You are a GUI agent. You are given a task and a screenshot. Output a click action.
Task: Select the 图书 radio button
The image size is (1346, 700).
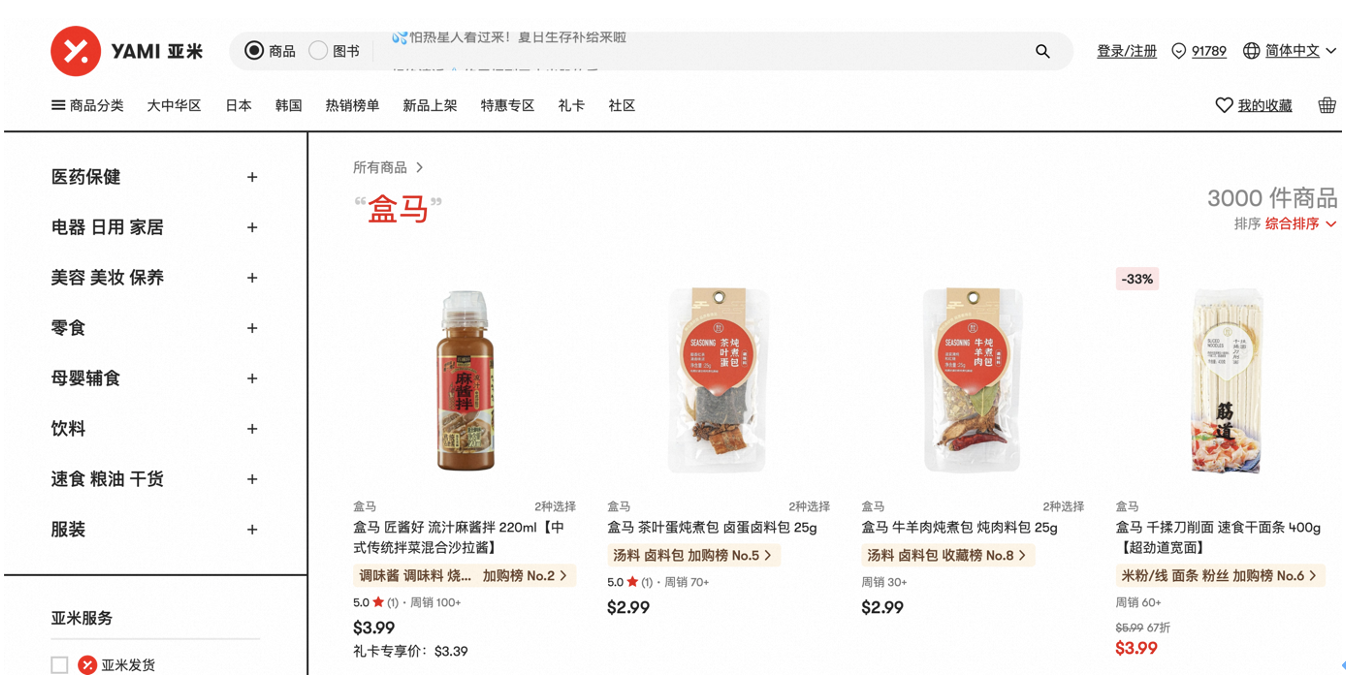pos(318,51)
